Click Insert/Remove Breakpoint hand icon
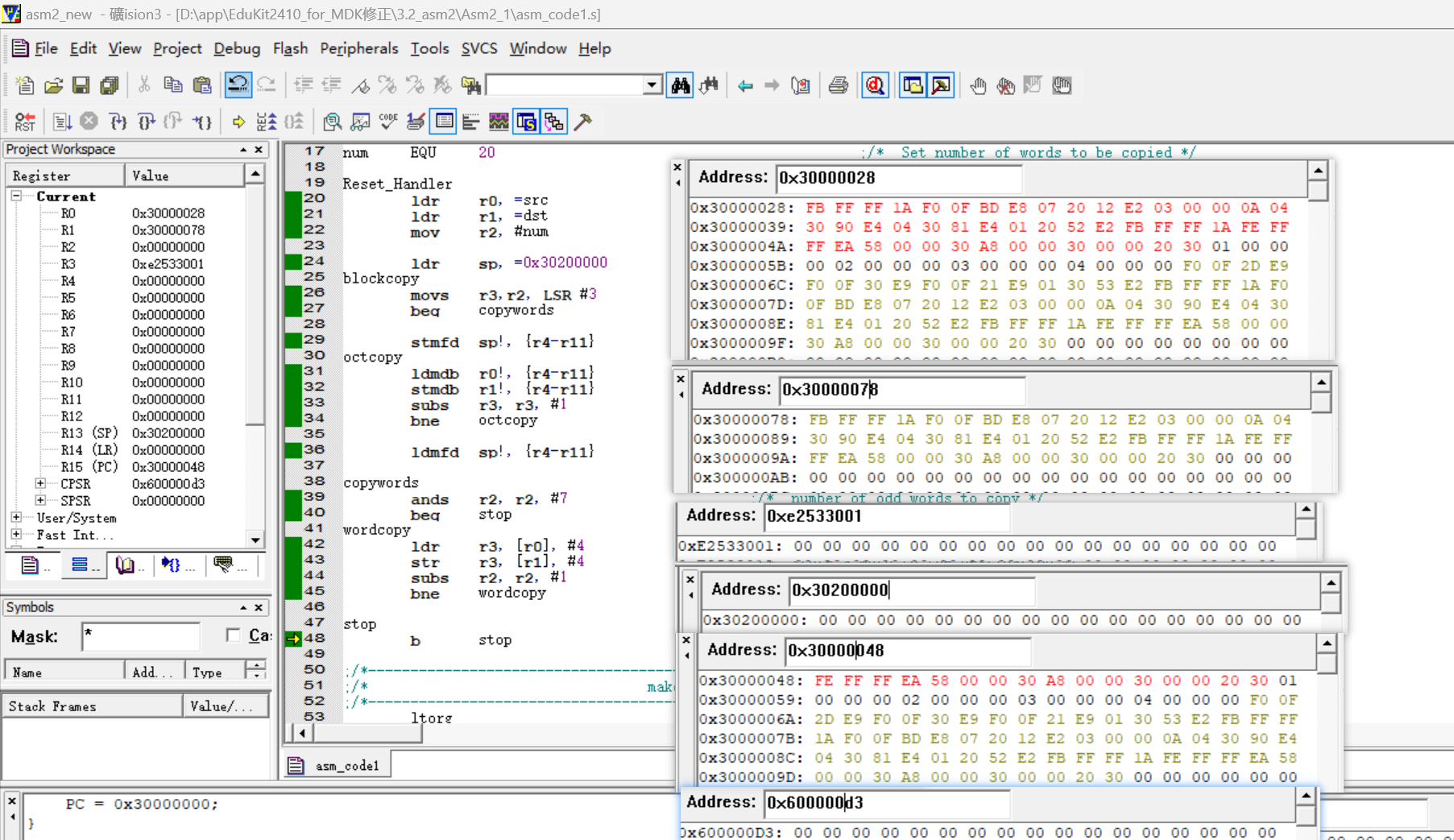This screenshot has height=840, width=1454. [x=978, y=85]
